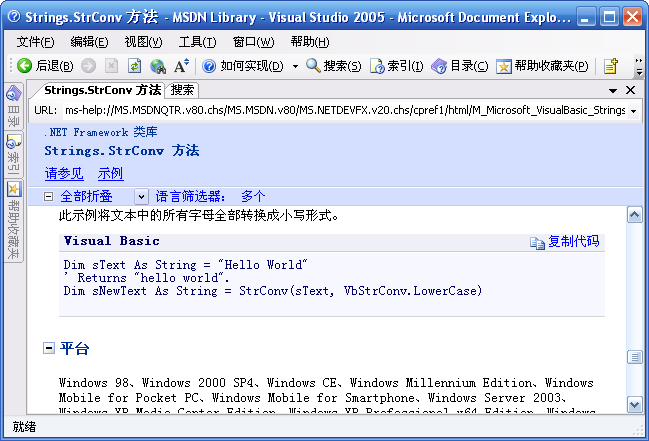This screenshot has height=441, width=649.
Task: Open the active files tab list dropdown
Action: click(613, 90)
